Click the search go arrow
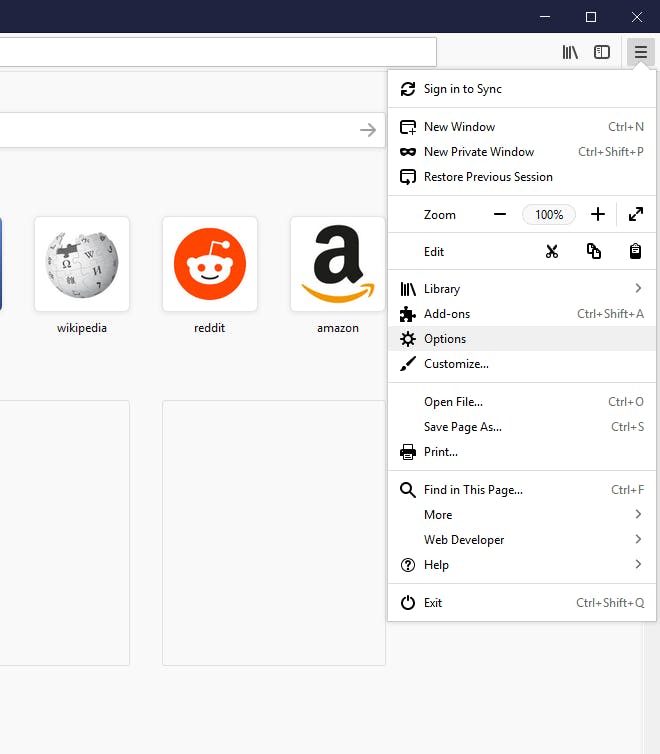This screenshot has height=754, width=660. coord(368,130)
